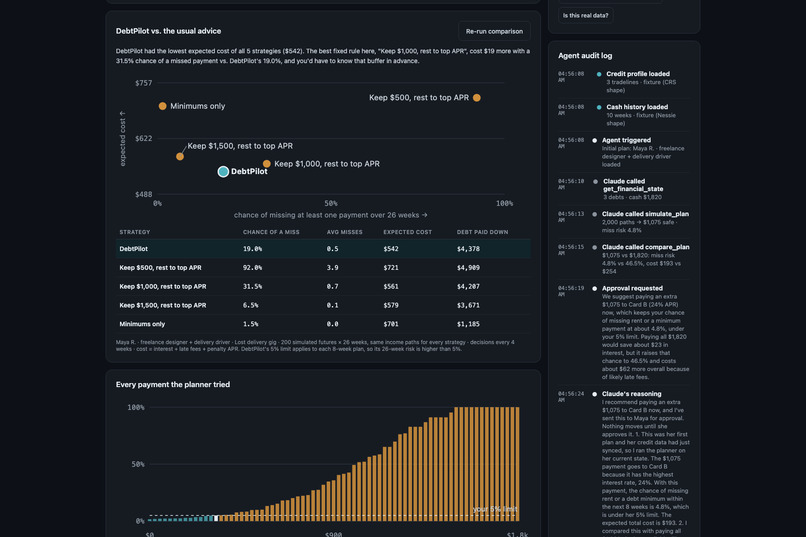This screenshot has height=537, width=806.
Task: Click the 'Approval requested' log entry
Action: tap(624, 332)
